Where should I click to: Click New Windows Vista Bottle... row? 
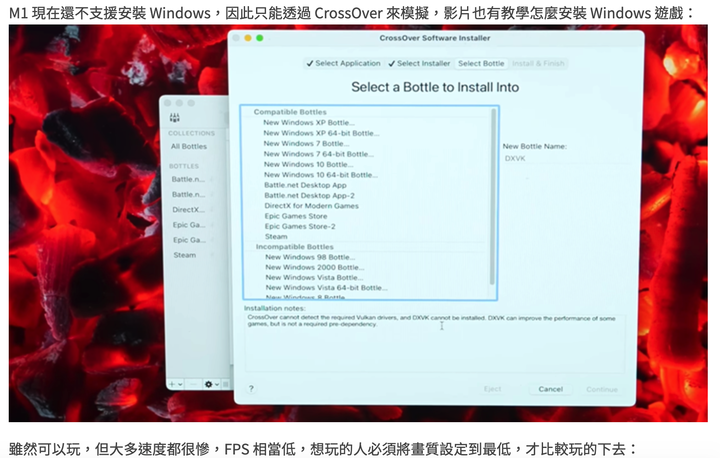tap(314, 277)
